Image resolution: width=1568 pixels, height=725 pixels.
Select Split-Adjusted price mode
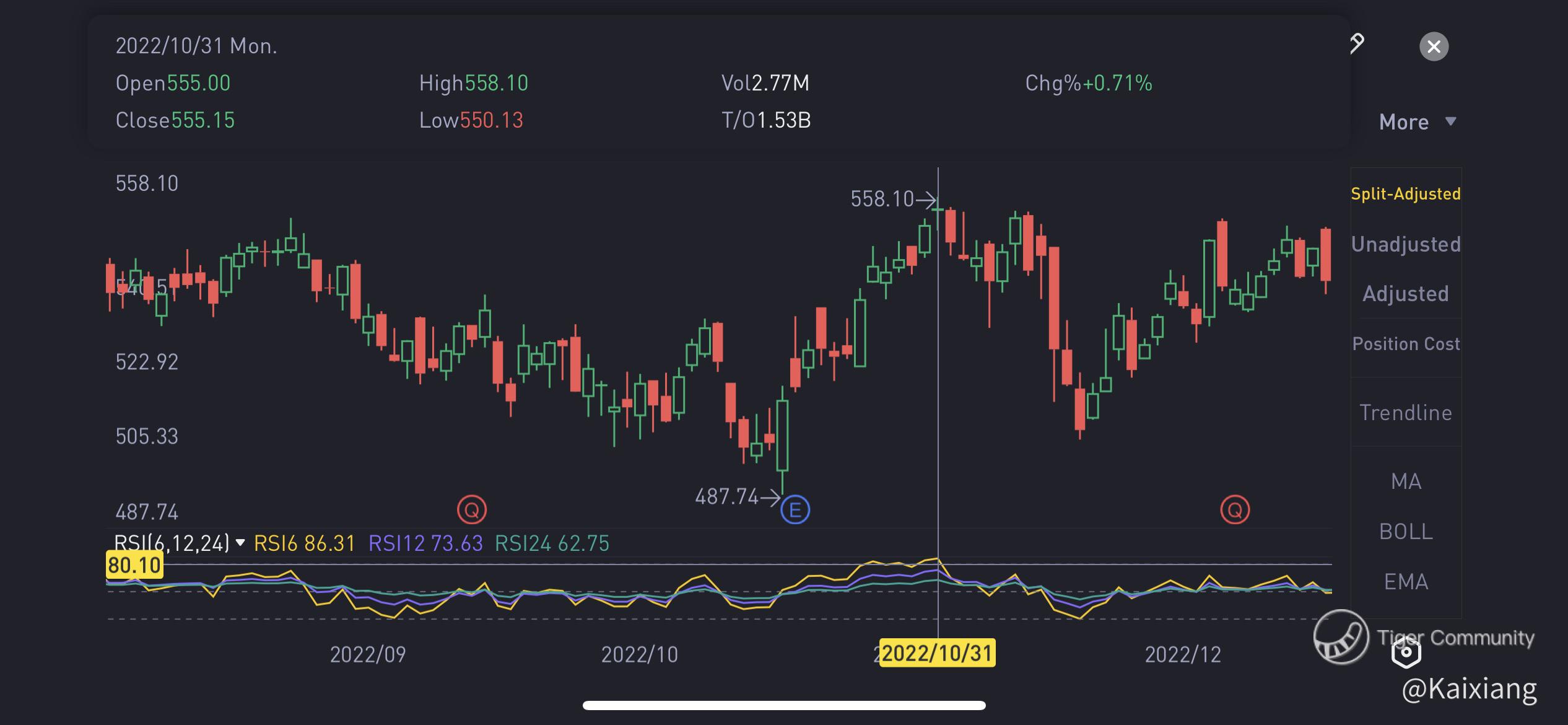1406,194
